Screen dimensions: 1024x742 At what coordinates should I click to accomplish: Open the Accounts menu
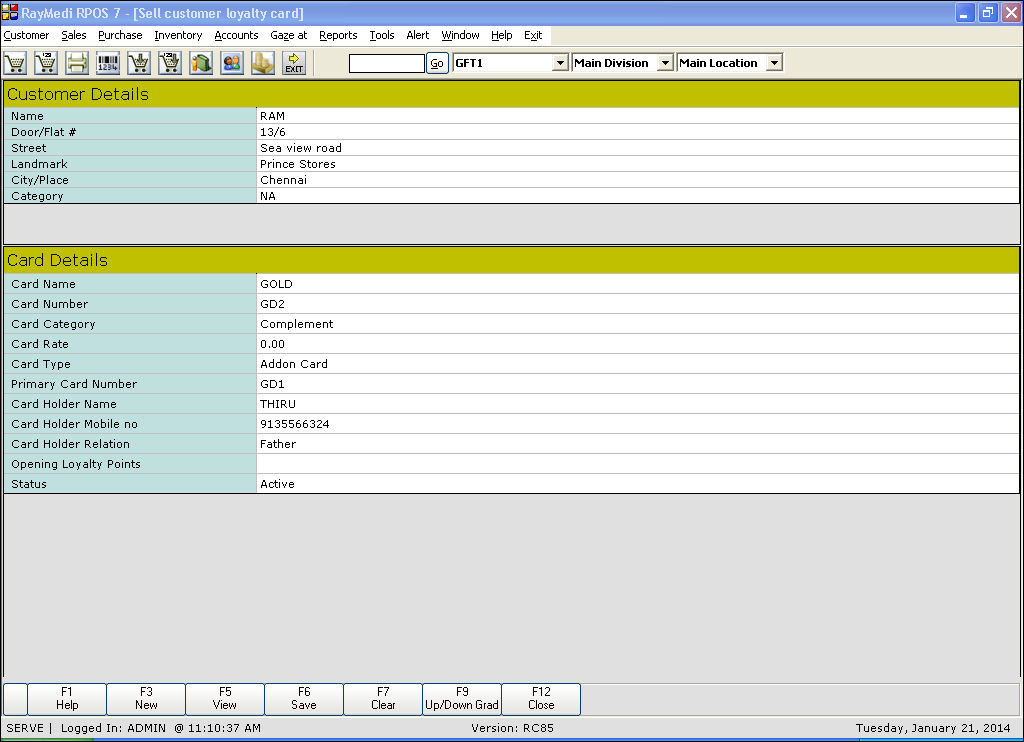236,35
